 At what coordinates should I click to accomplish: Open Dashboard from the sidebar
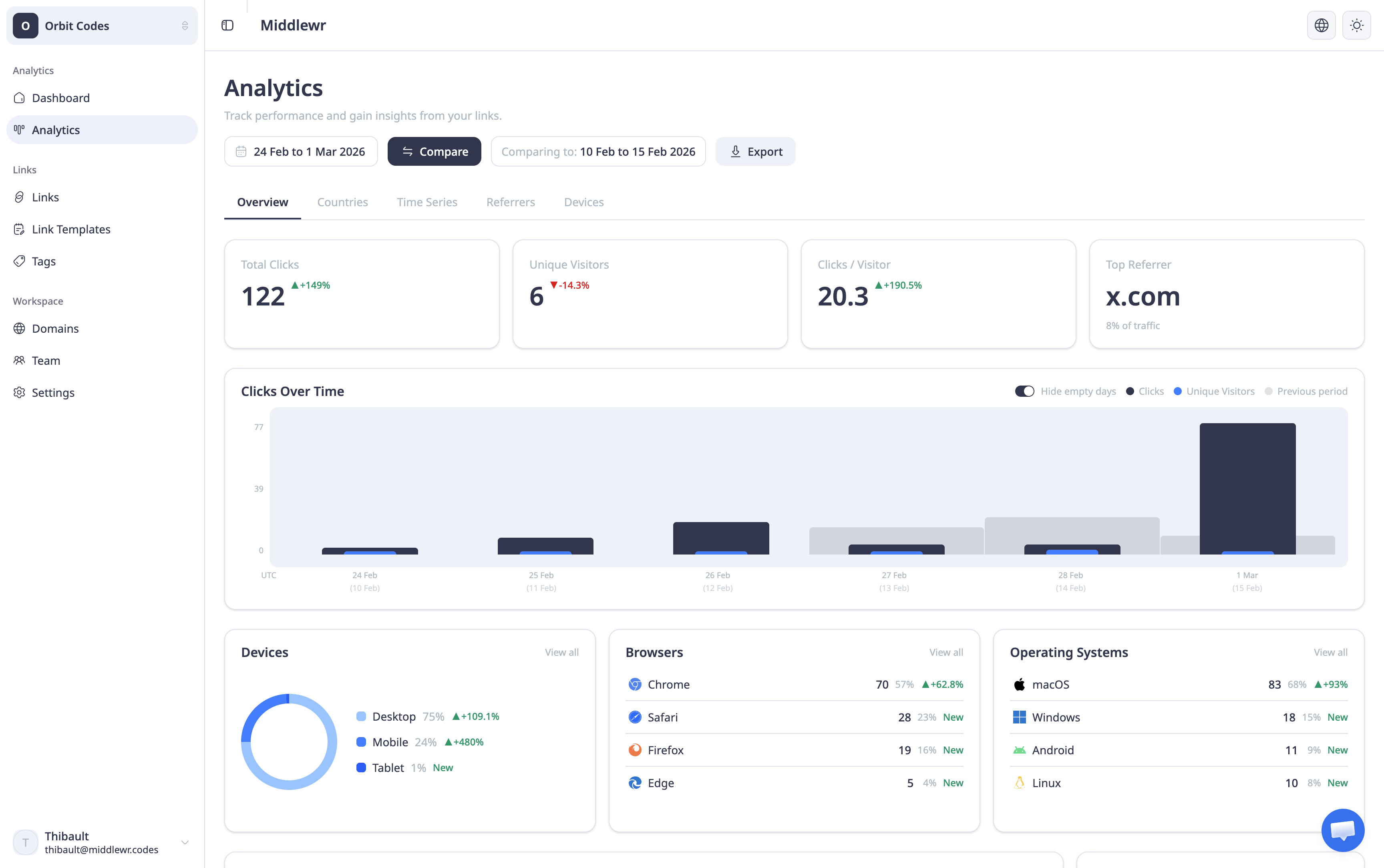click(x=61, y=98)
